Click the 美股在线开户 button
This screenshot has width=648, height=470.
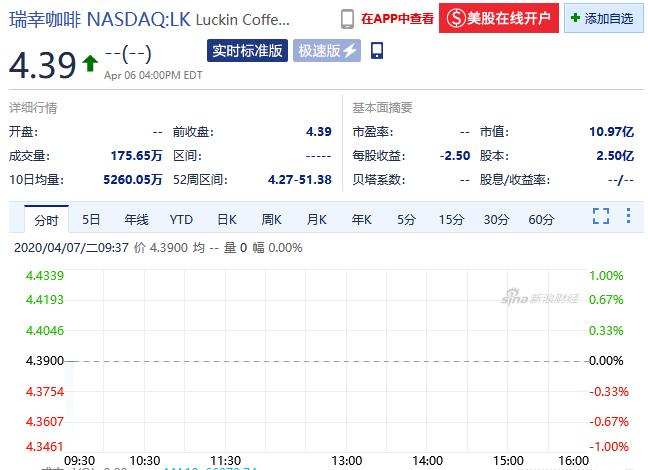499,18
